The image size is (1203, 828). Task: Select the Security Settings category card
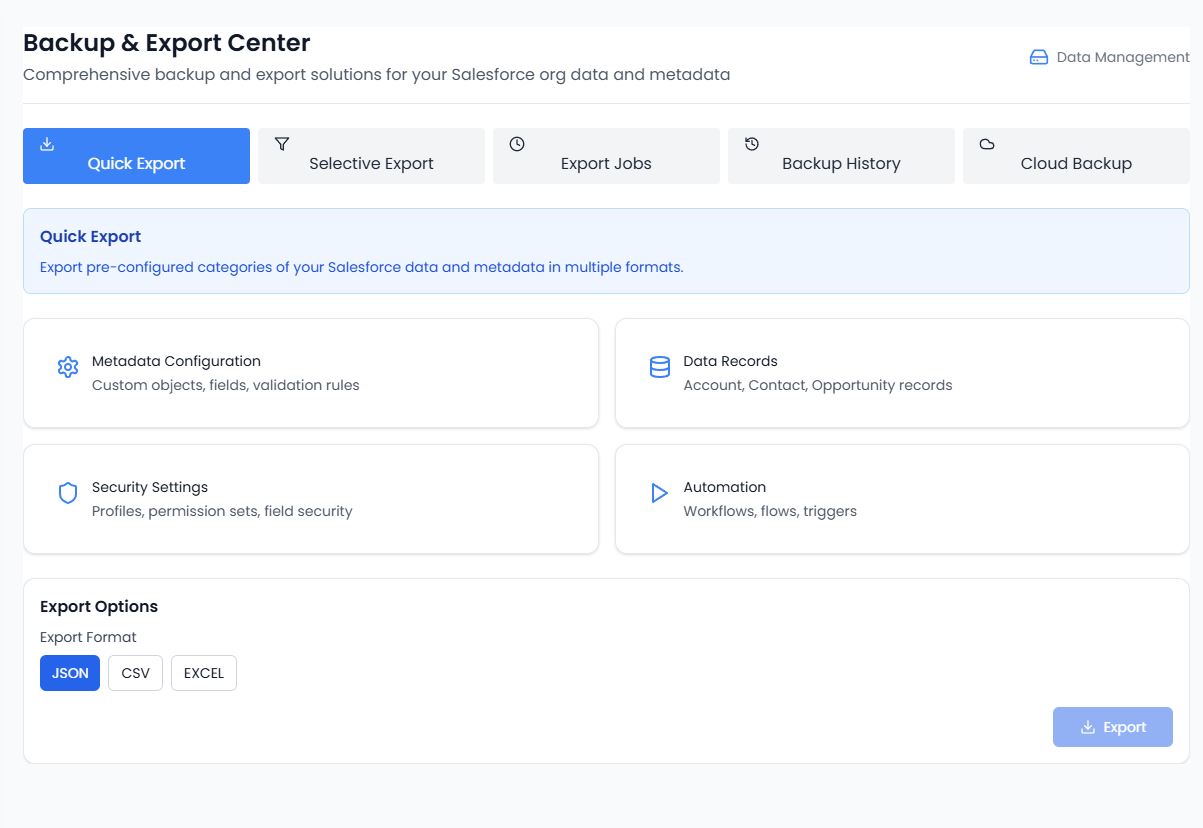pyautogui.click(x=311, y=499)
